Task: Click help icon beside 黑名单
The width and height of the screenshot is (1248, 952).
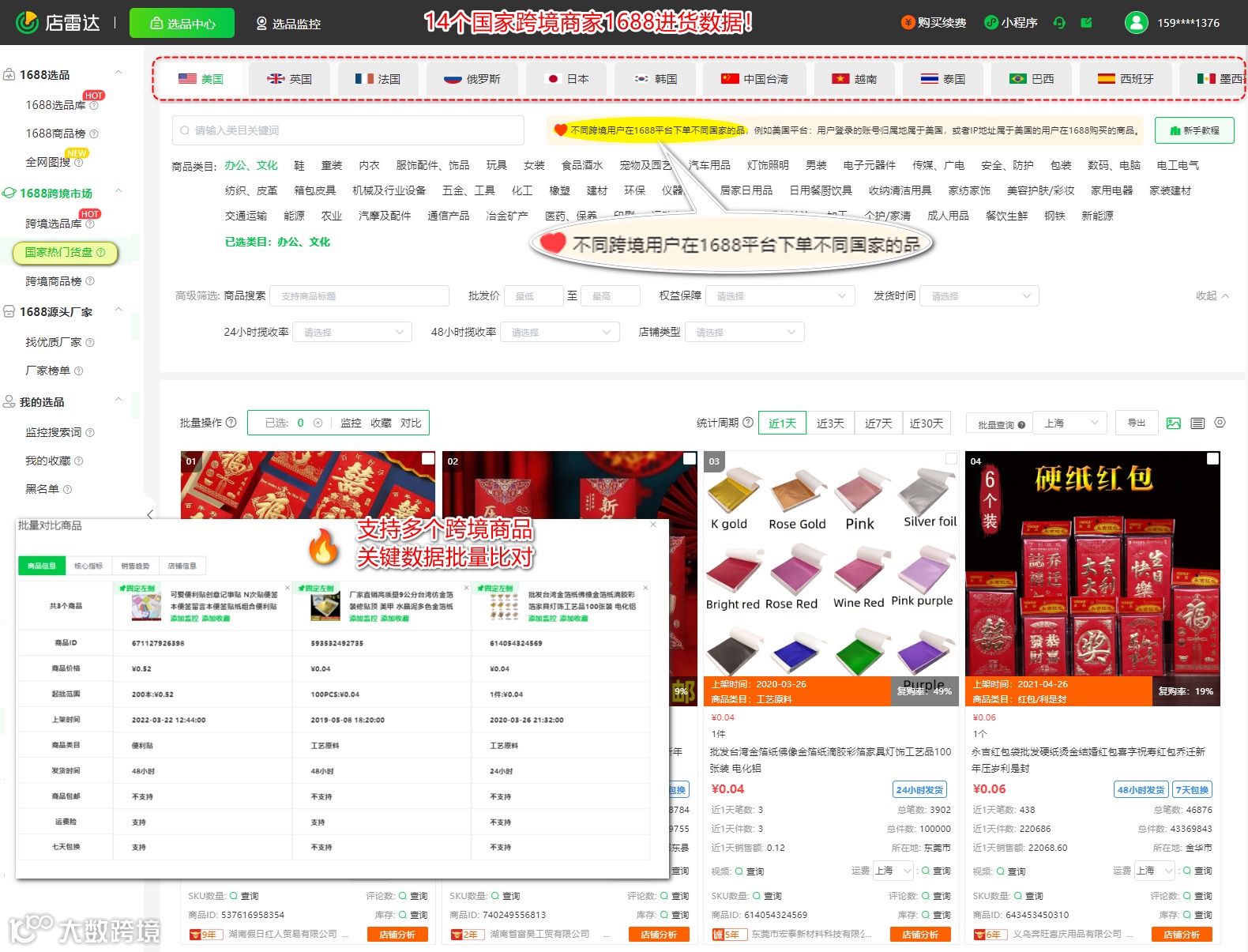Action: click(67, 489)
